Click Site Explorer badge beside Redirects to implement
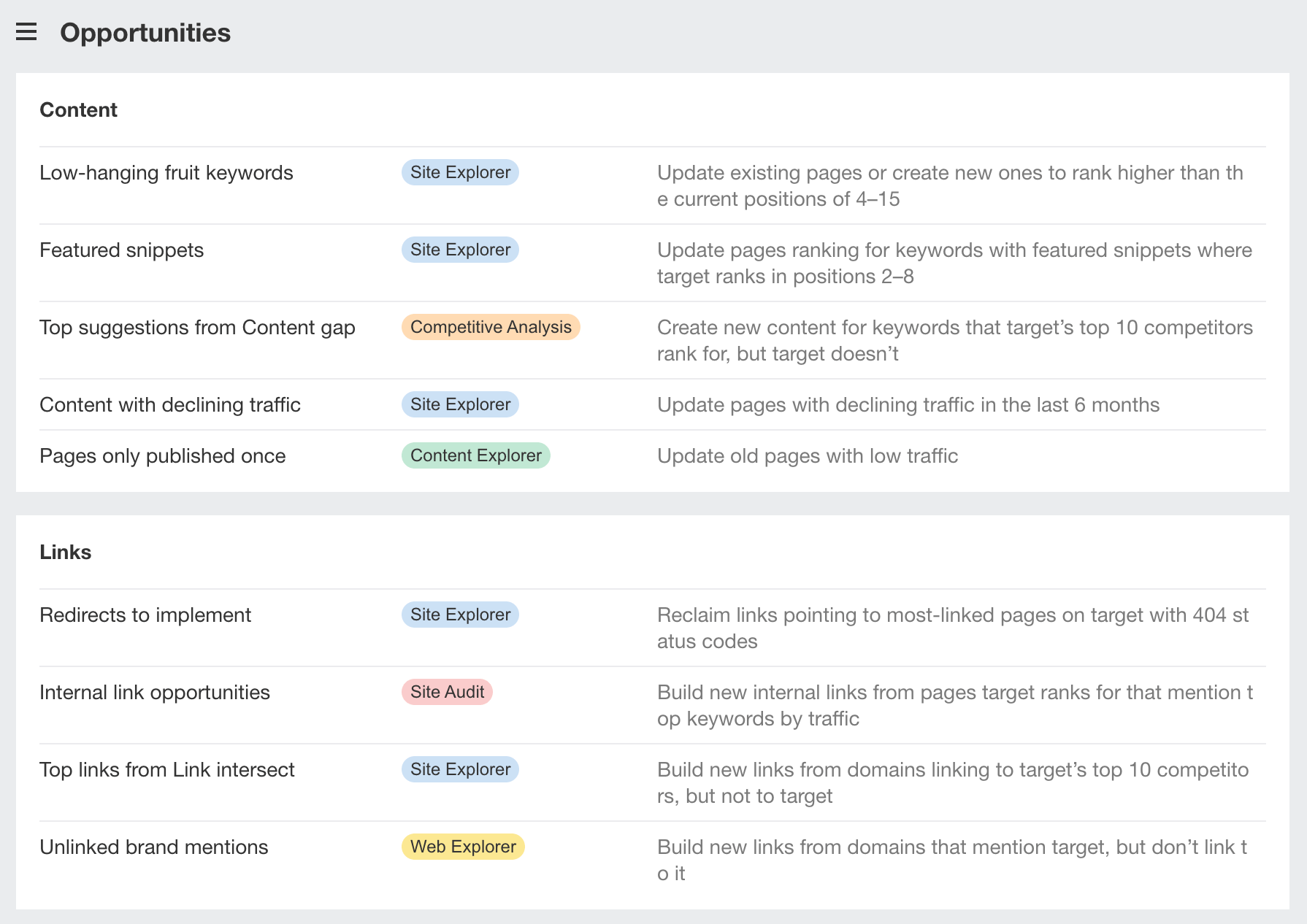Image resolution: width=1307 pixels, height=924 pixels. 460,615
